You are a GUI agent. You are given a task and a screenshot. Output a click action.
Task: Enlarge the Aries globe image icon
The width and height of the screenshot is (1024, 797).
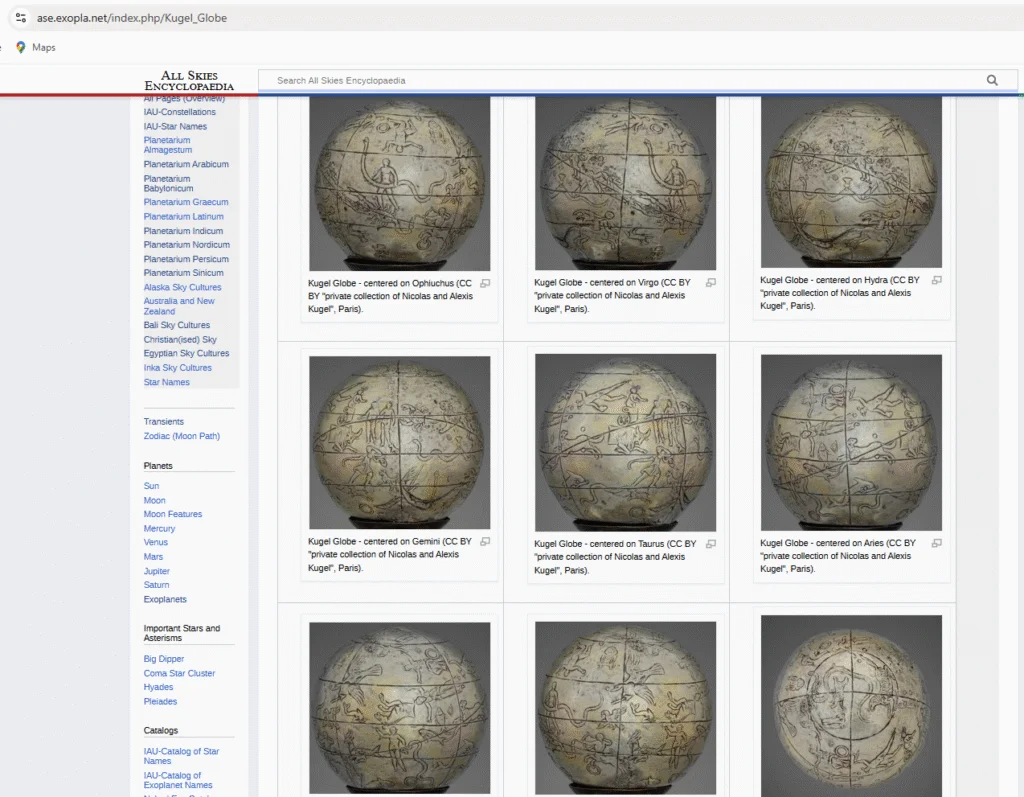point(936,543)
